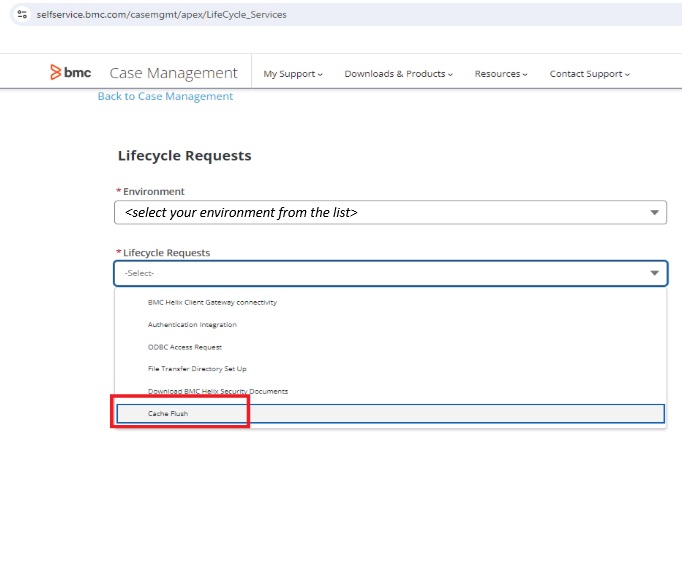Image resolution: width=682 pixels, height=568 pixels.
Task: Pick File Transfer Directory Set Up
Action: [x=197, y=369]
